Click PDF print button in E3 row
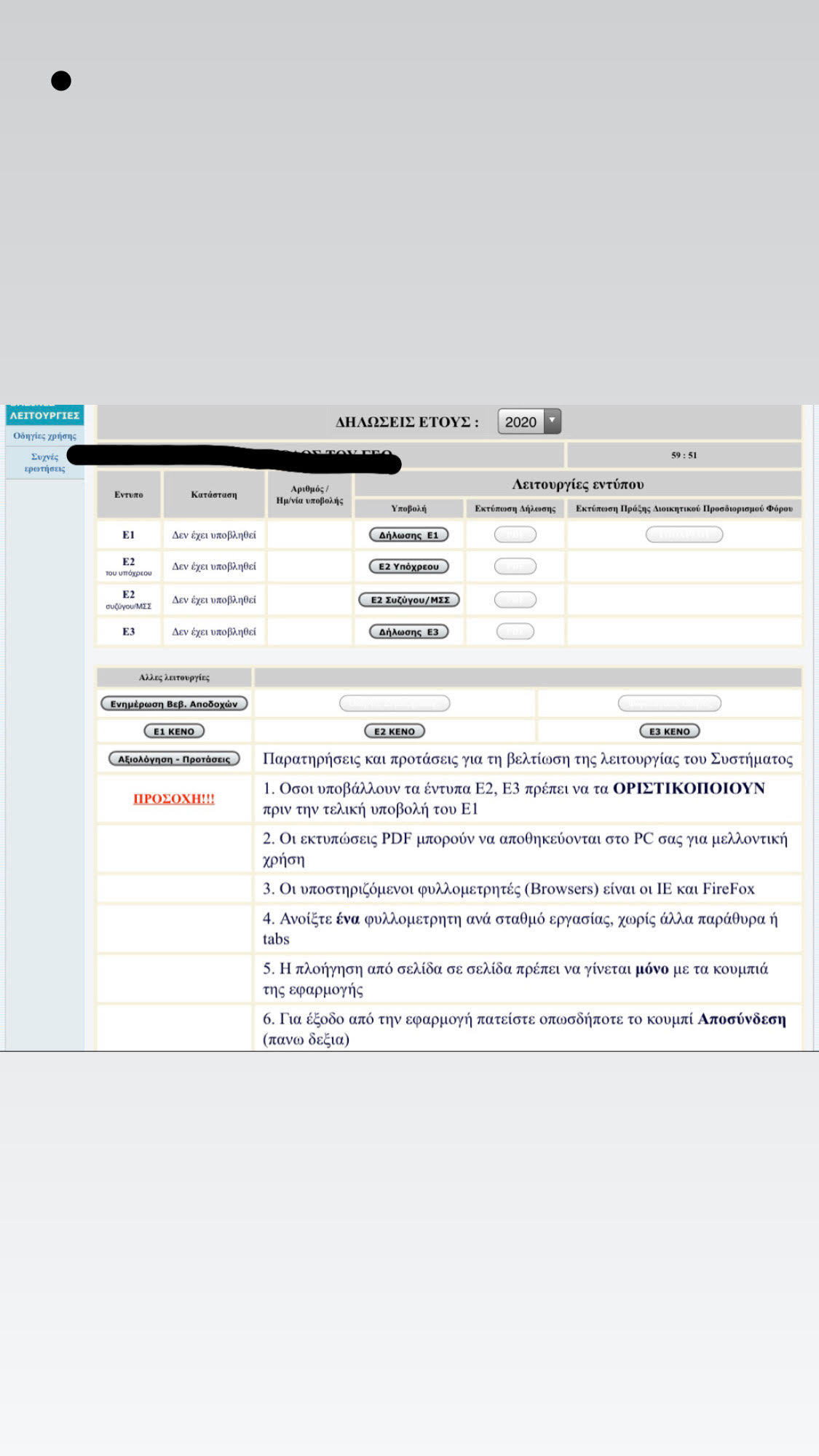This screenshot has height=1456, width=819. coord(515,632)
